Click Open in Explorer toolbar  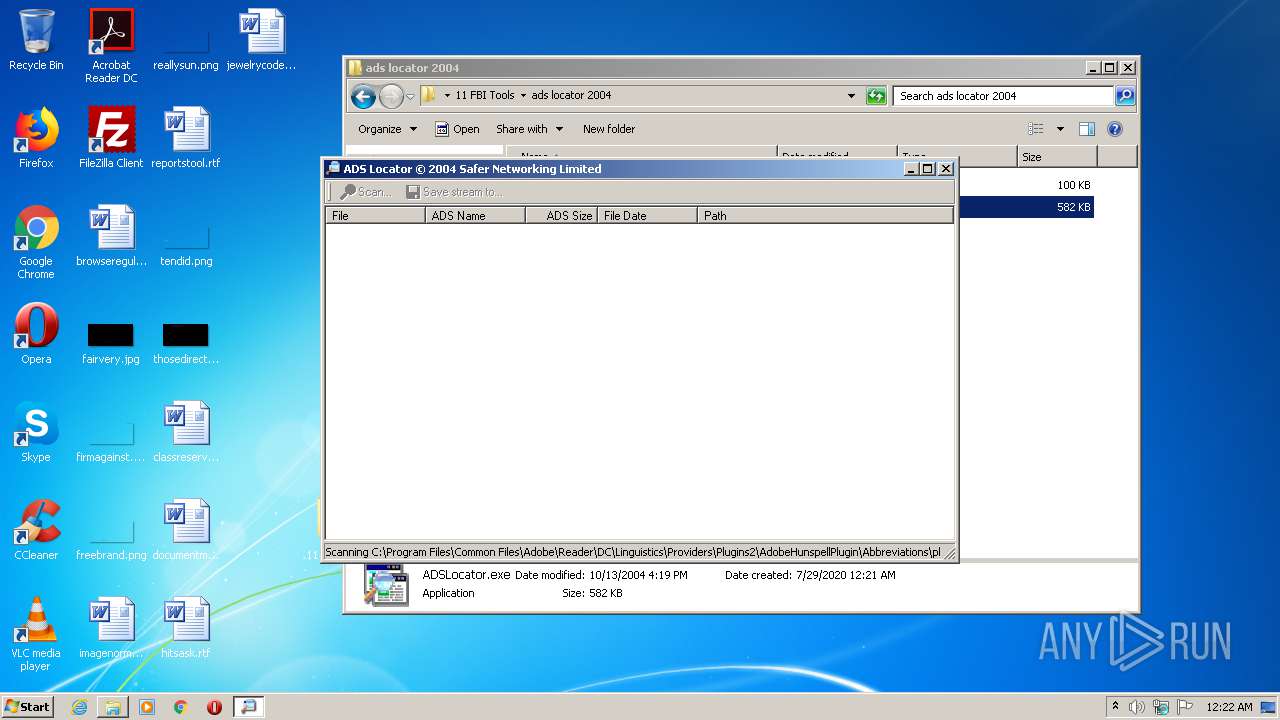458,129
